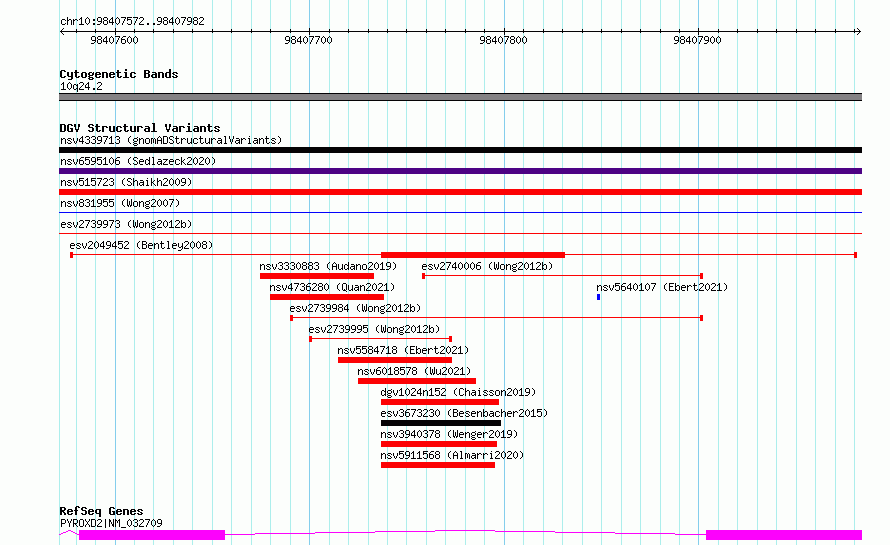The image size is (890, 545).
Task: Click the 10q24.2 band label
Action: (x=81, y=86)
